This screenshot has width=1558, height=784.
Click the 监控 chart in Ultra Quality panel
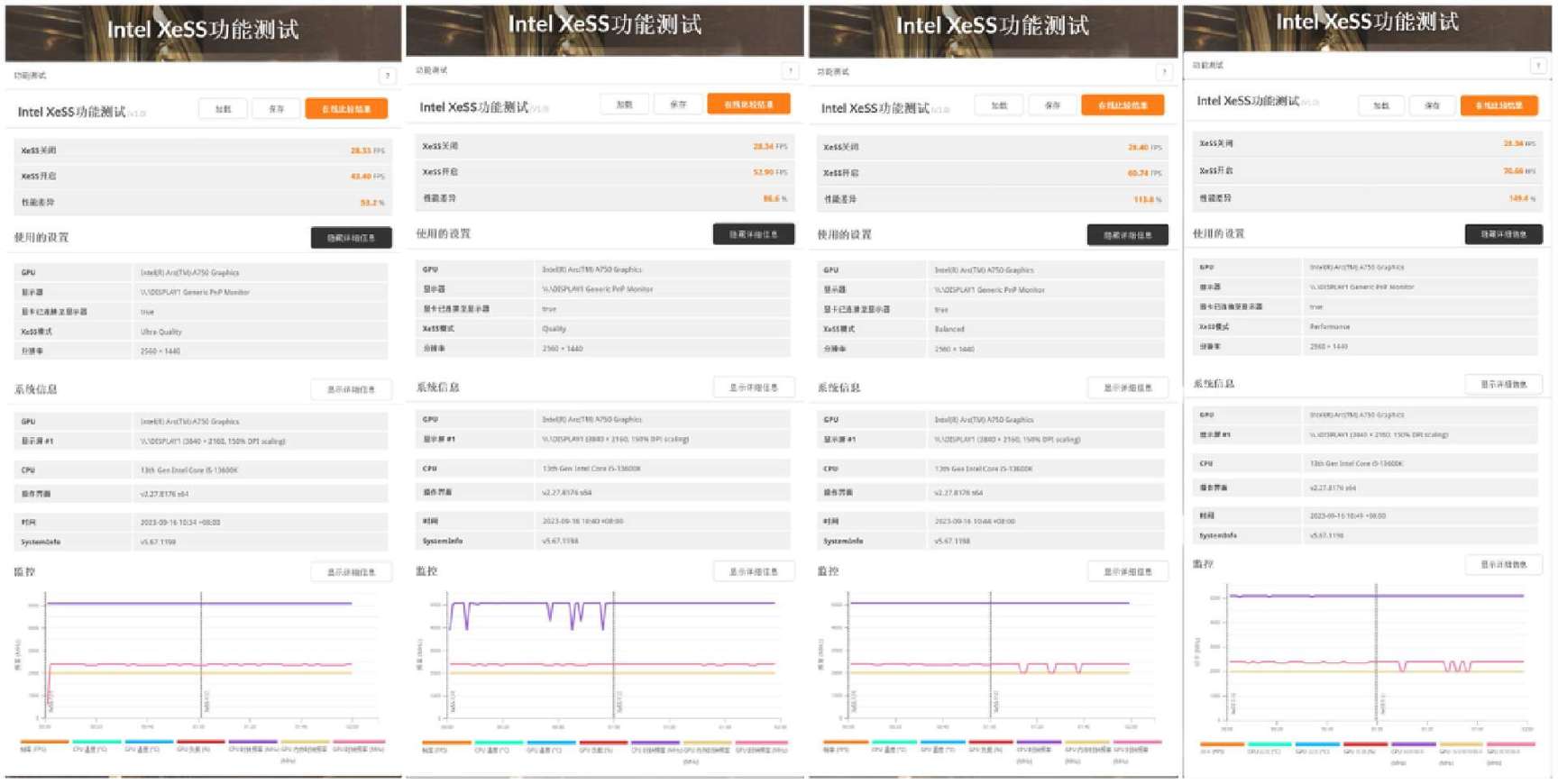click(x=198, y=660)
